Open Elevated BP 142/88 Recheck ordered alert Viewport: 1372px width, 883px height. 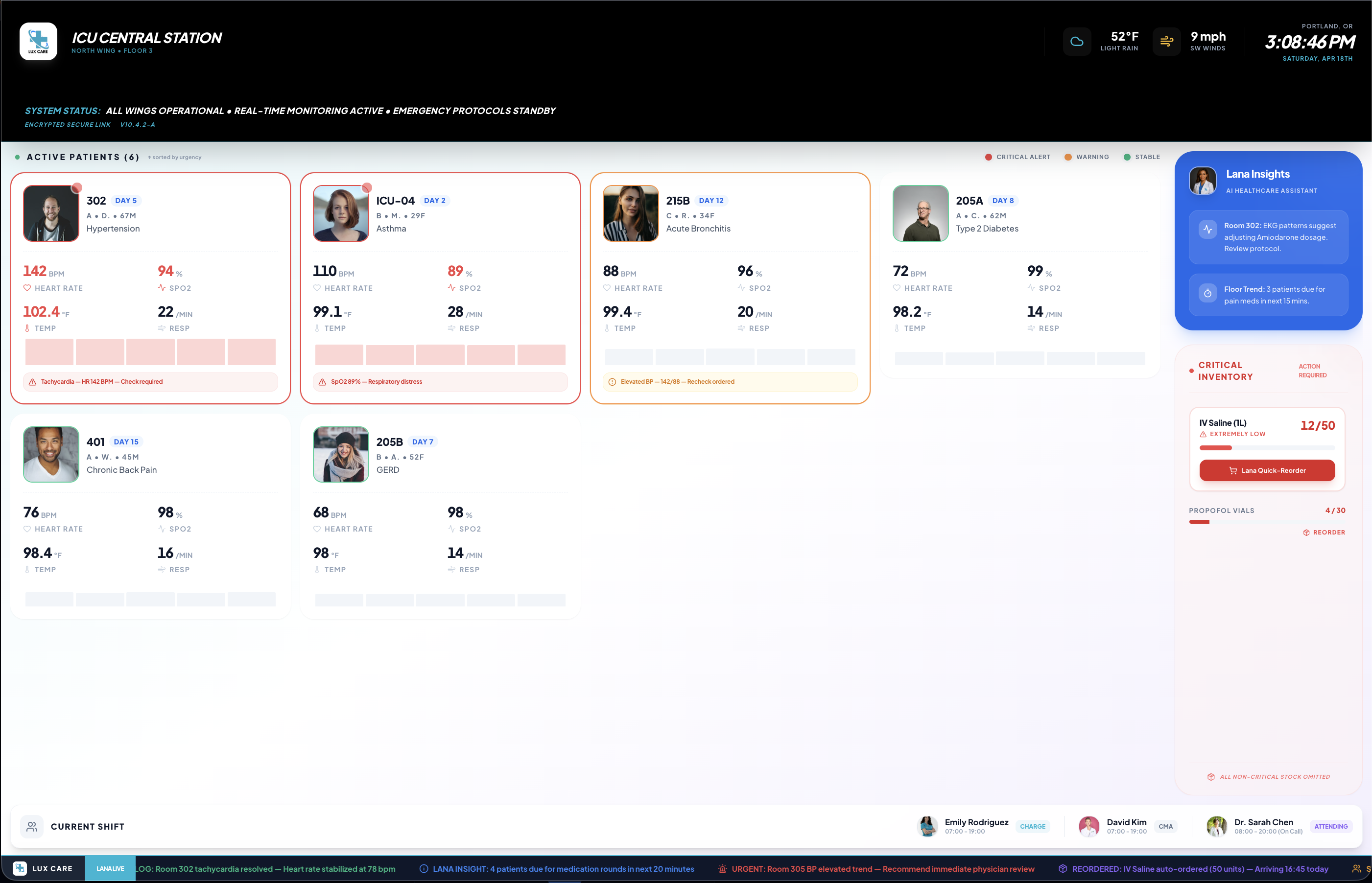(730, 382)
